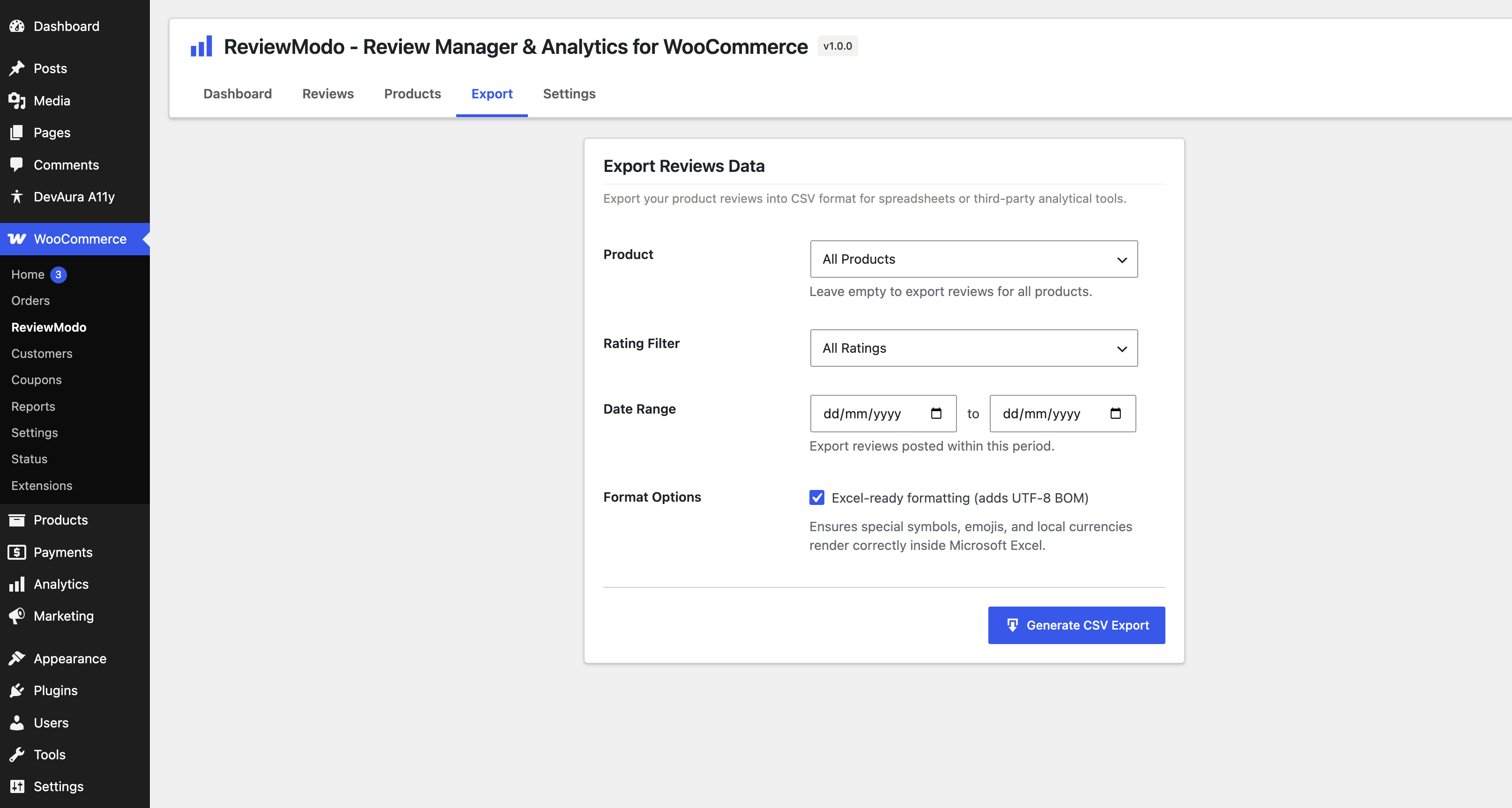Open WooCommerce Home submenu item
The image size is (1512, 808).
[28, 274]
